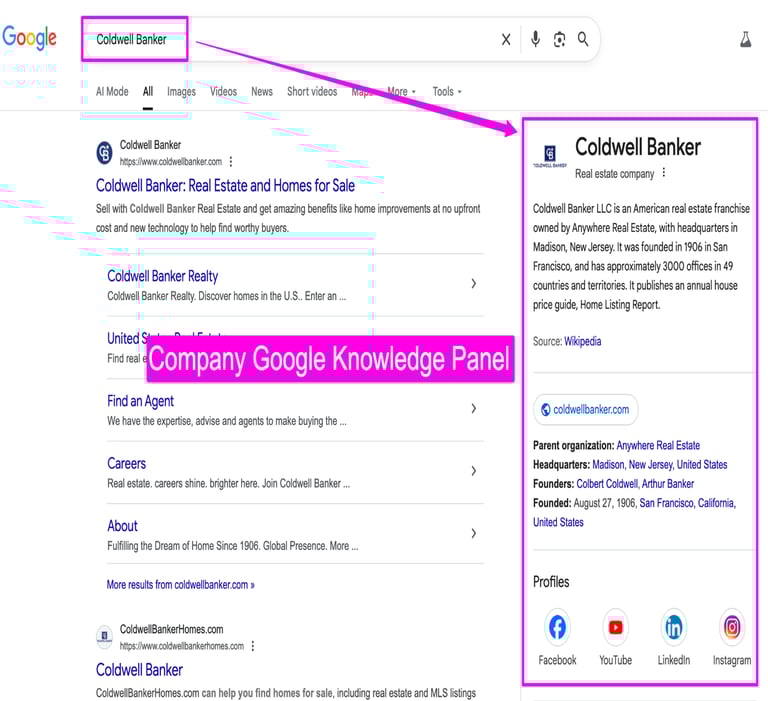Open Search Labs flask icon
The height and width of the screenshot is (701, 768).
click(x=745, y=39)
